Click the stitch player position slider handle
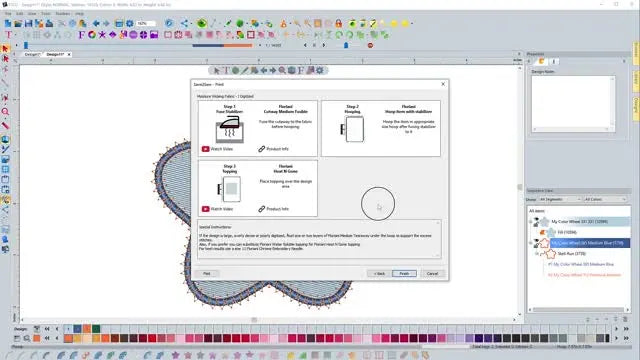640x360 pixels. pos(26,45)
